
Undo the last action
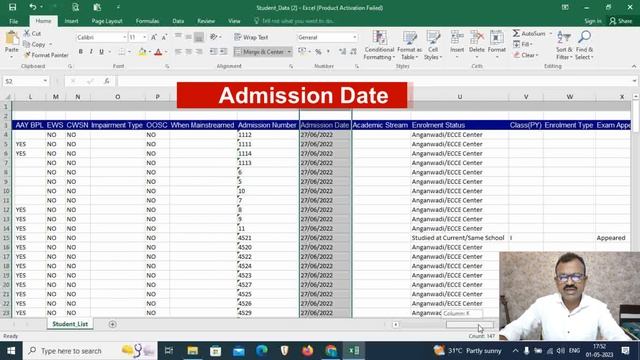pos(32,7)
